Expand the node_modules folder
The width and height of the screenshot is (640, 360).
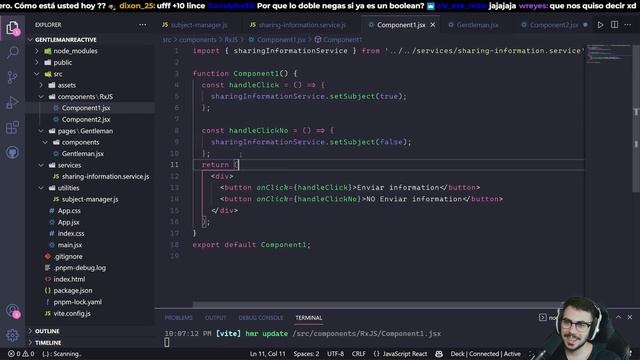point(76,51)
